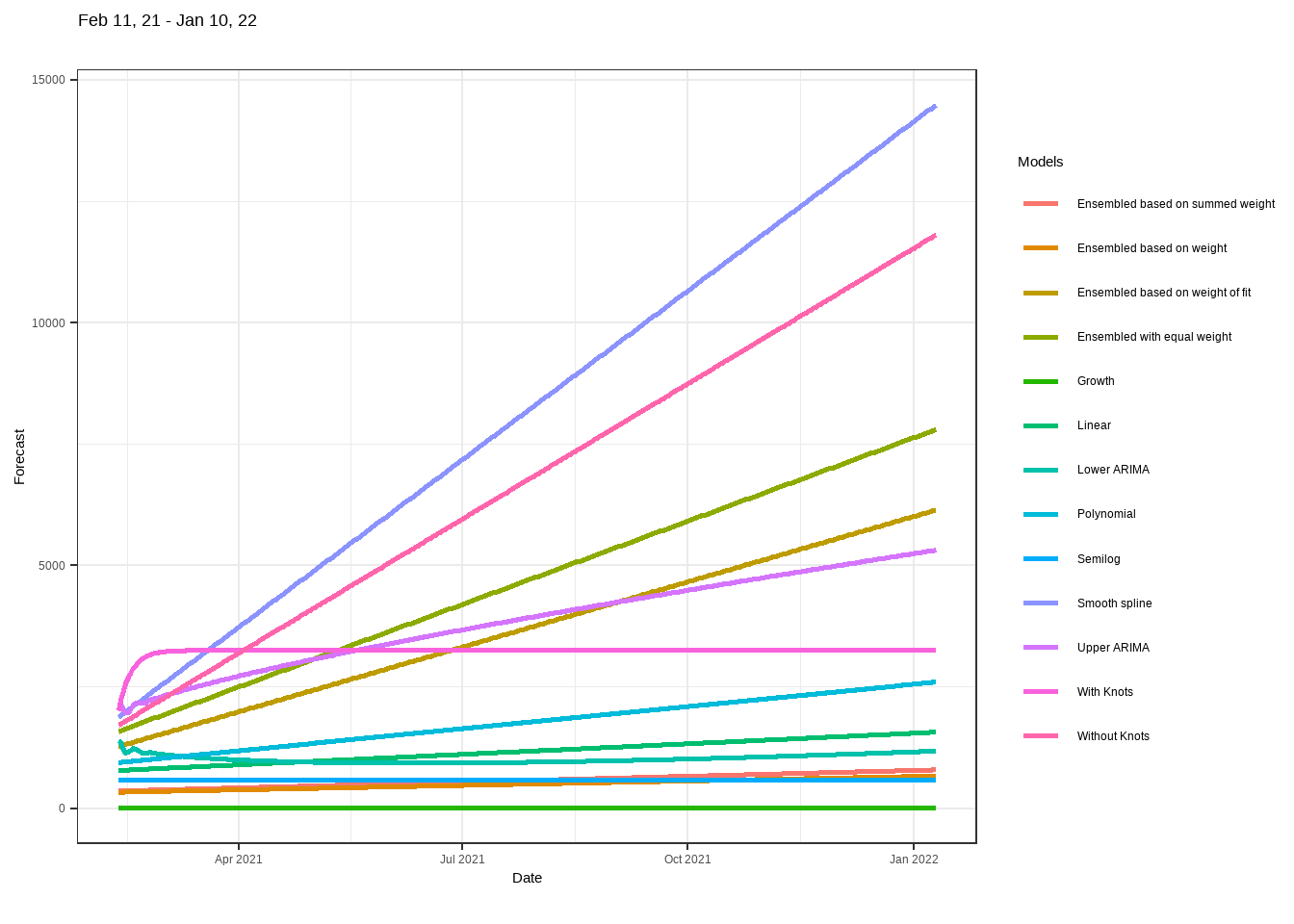Select the Without Knots legend swatch

(1040, 736)
